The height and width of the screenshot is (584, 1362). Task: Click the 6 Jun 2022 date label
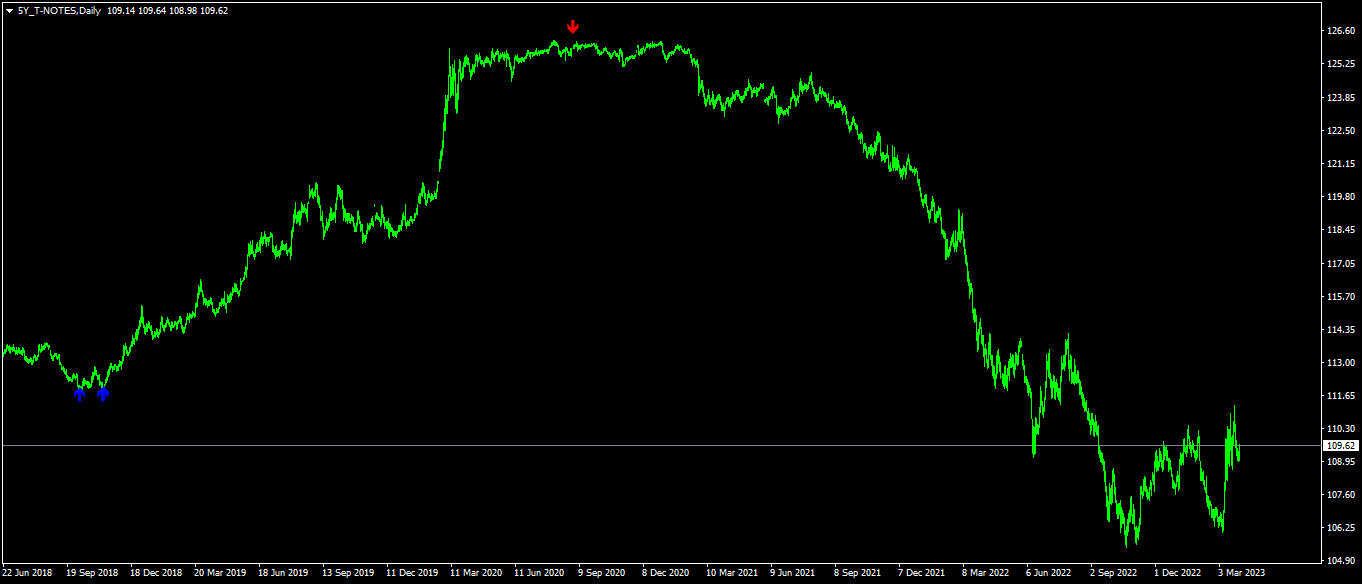(x=1050, y=573)
